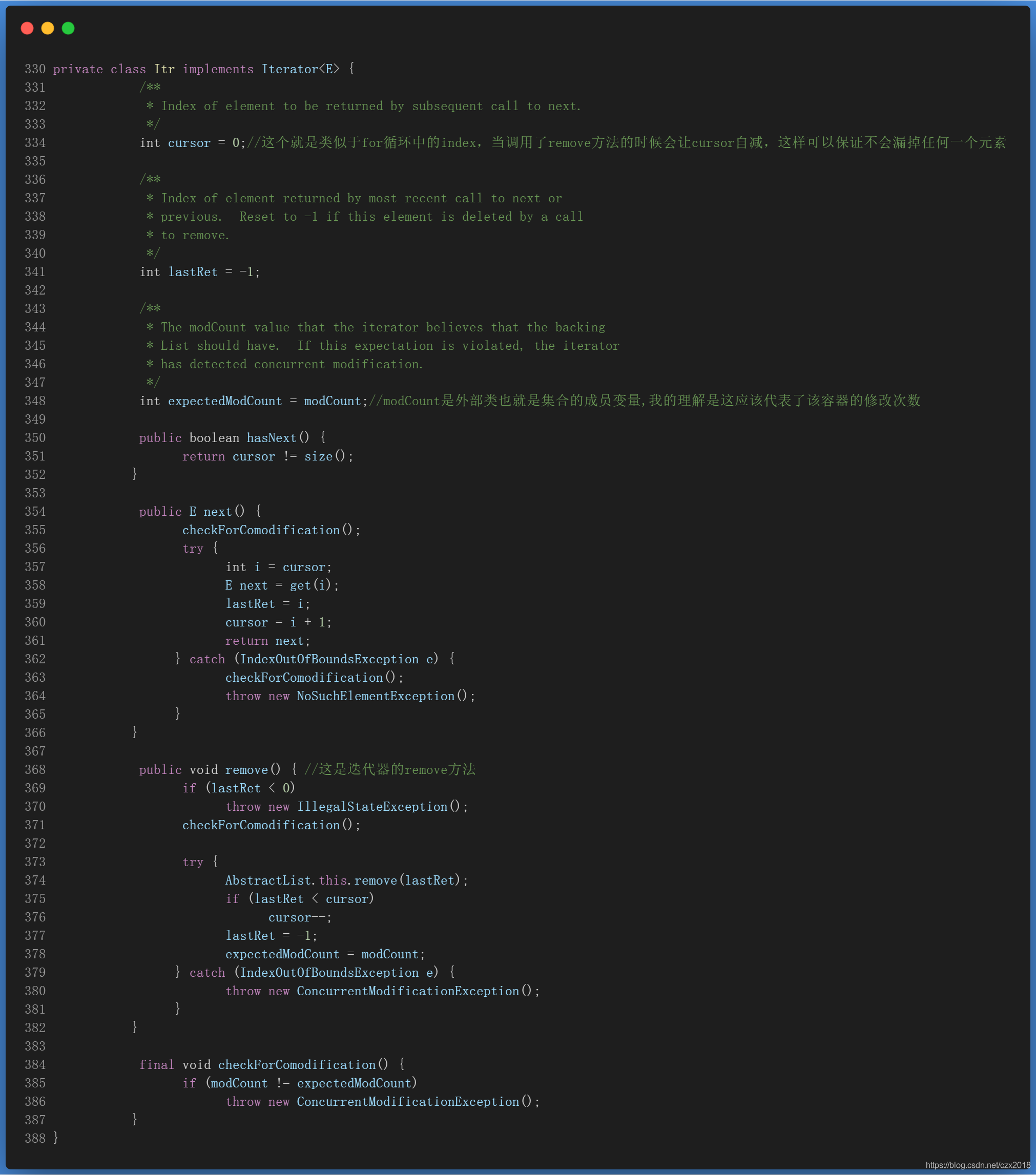The height and width of the screenshot is (1175, 1036).
Task: Click the closing brace on line 388
Action: [x=56, y=1138]
